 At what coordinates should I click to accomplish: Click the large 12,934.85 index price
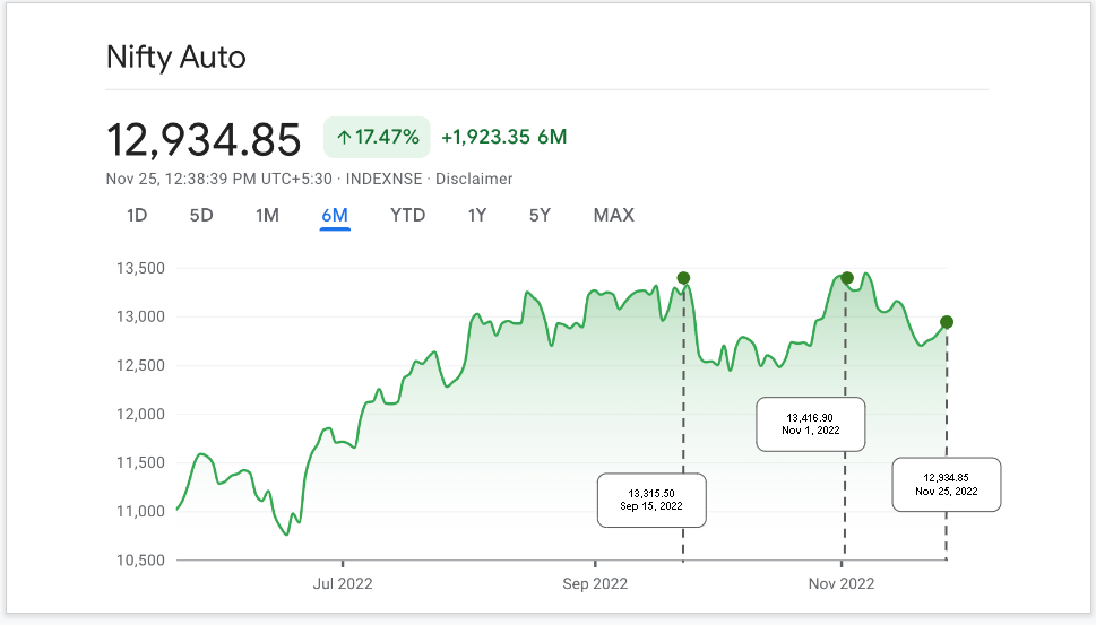204,139
